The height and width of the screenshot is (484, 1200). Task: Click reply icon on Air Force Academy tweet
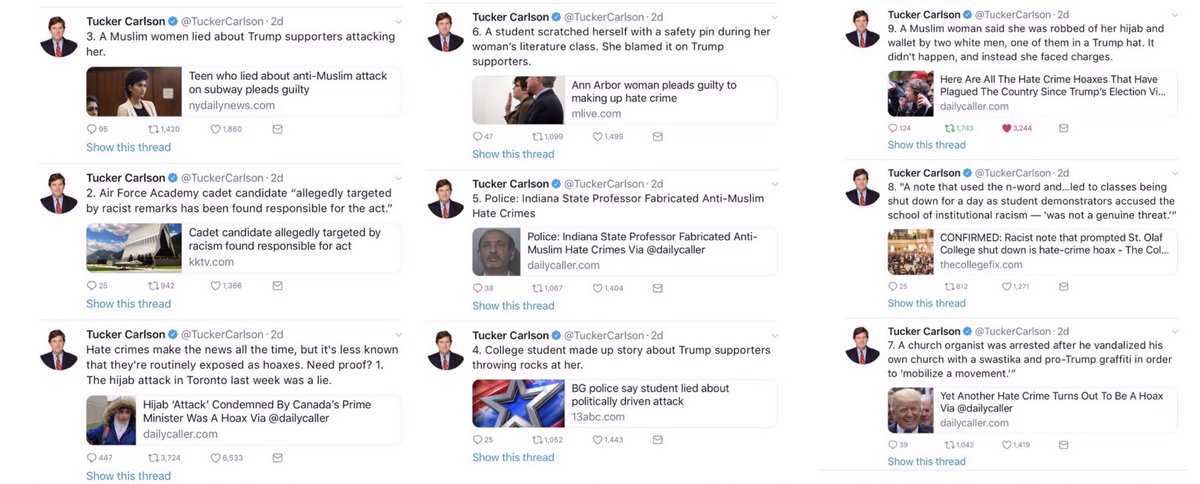point(92,286)
